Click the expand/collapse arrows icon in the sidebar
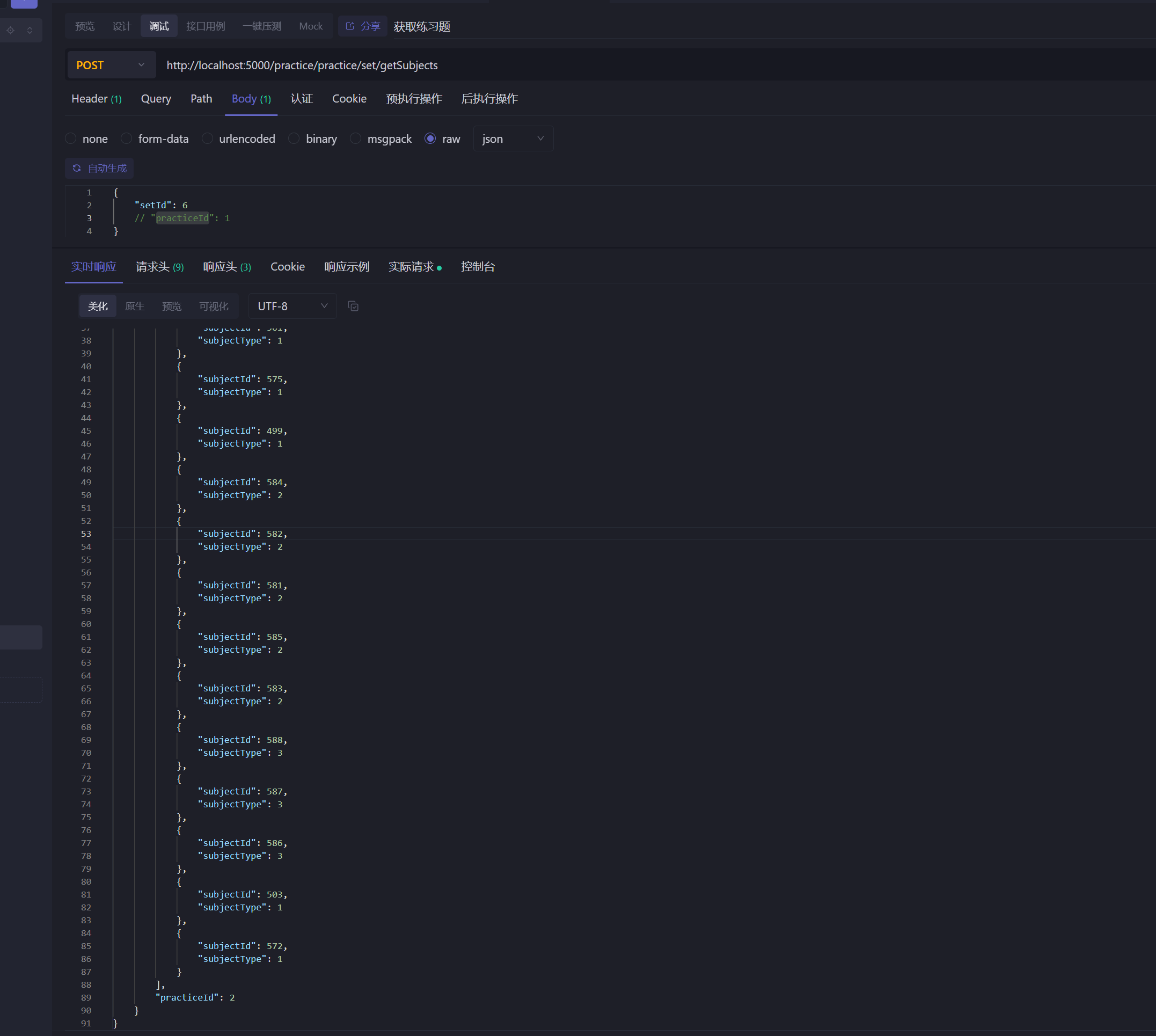Image resolution: width=1156 pixels, height=1036 pixels. tap(30, 30)
